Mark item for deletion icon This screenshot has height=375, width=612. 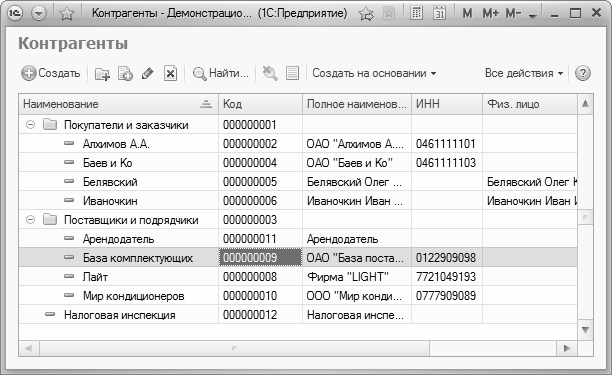click(x=170, y=73)
